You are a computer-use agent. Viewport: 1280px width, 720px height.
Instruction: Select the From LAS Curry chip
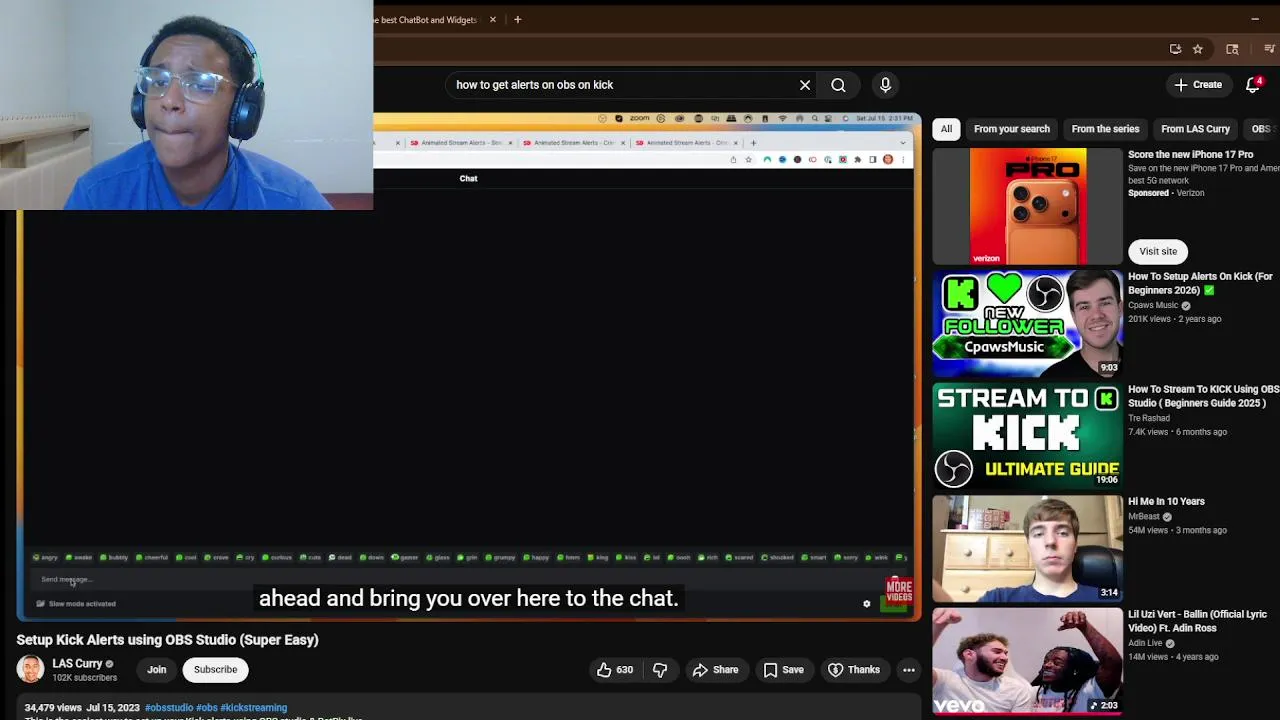(1195, 129)
